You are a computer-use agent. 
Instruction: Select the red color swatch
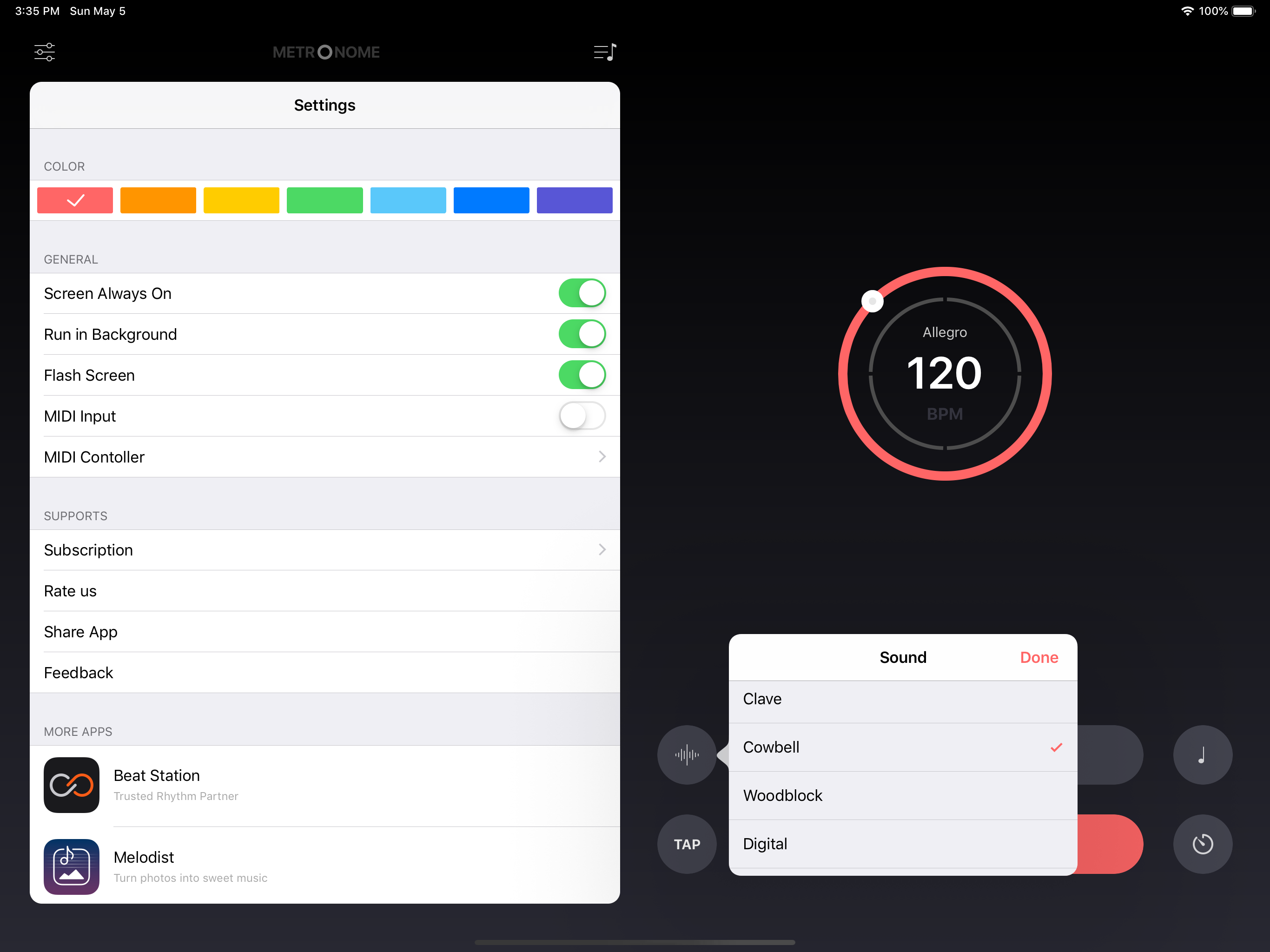pos(75,200)
